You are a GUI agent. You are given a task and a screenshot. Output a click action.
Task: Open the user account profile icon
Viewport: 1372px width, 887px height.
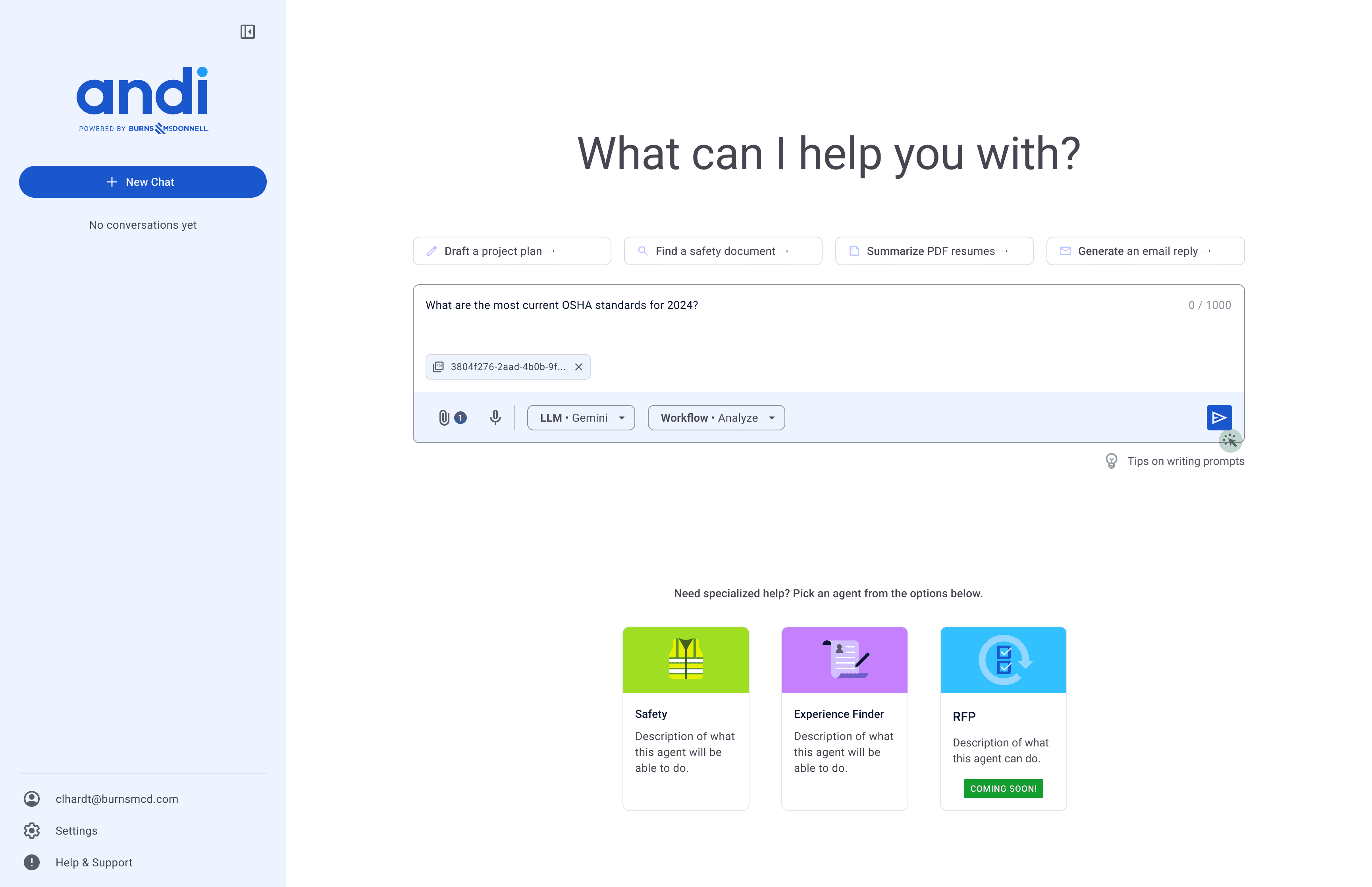click(32, 799)
